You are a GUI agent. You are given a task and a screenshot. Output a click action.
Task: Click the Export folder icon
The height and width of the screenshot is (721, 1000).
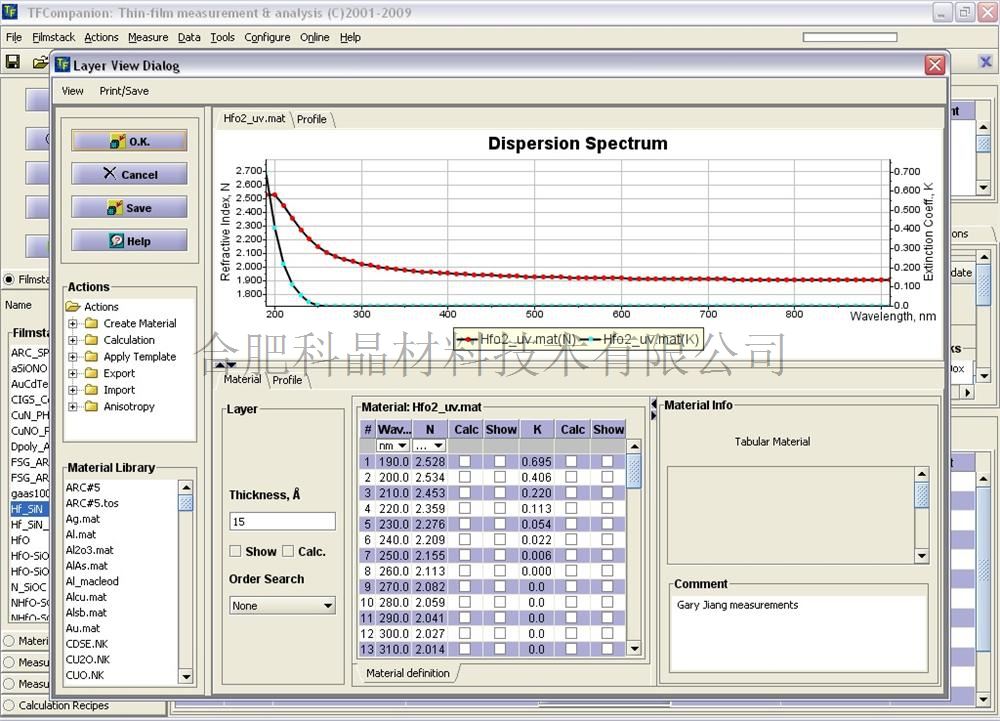pos(91,373)
